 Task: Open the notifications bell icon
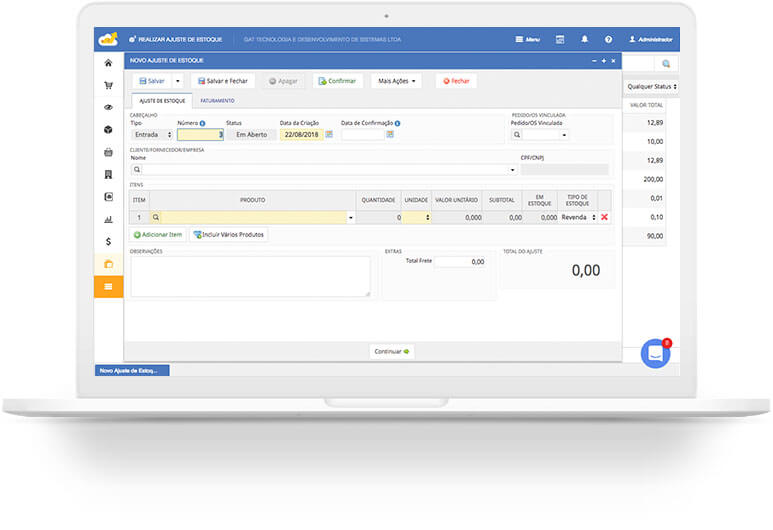coord(584,39)
